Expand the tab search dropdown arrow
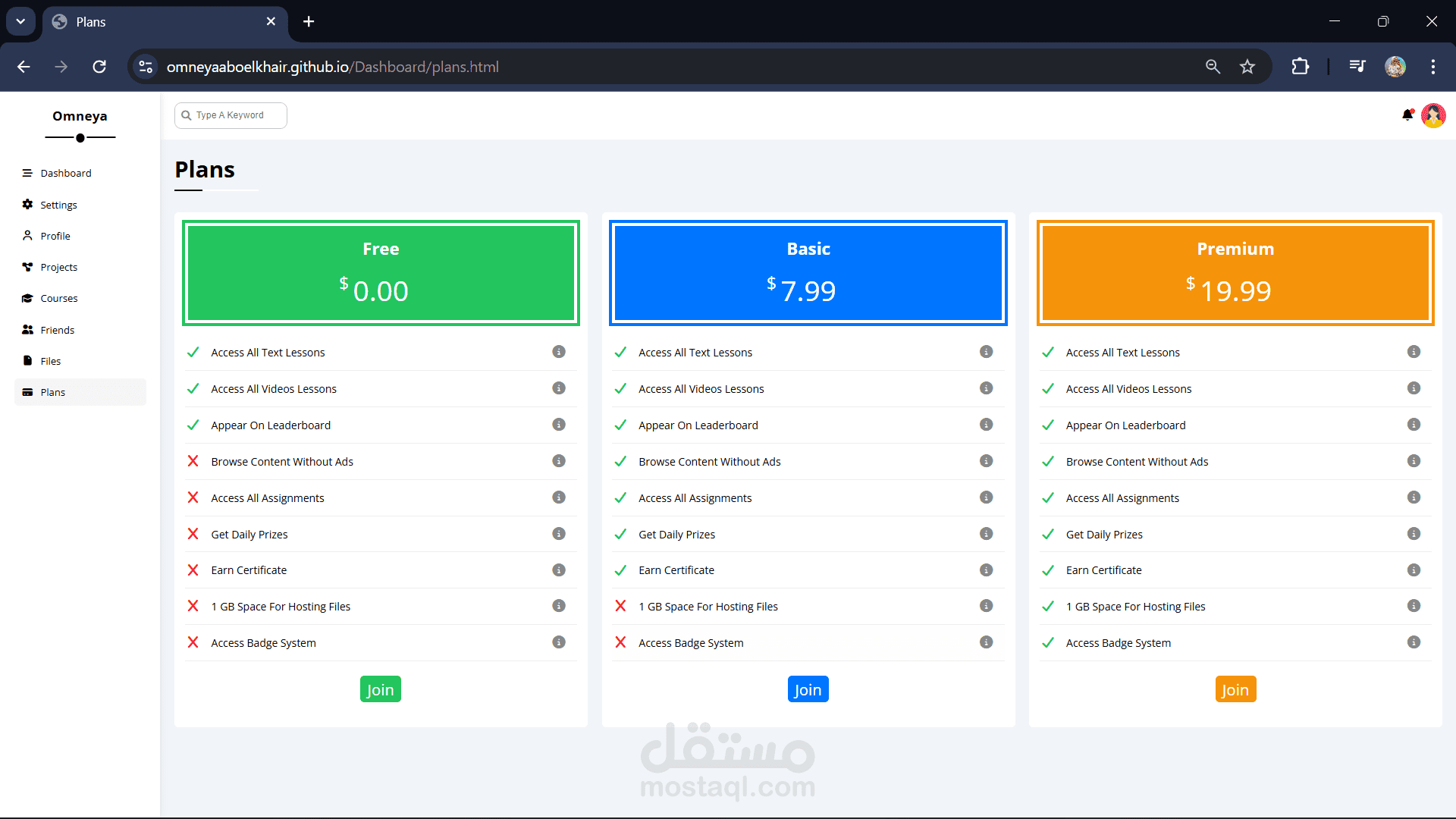Viewport: 1456px width, 819px height. pyautogui.click(x=20, y=21)
